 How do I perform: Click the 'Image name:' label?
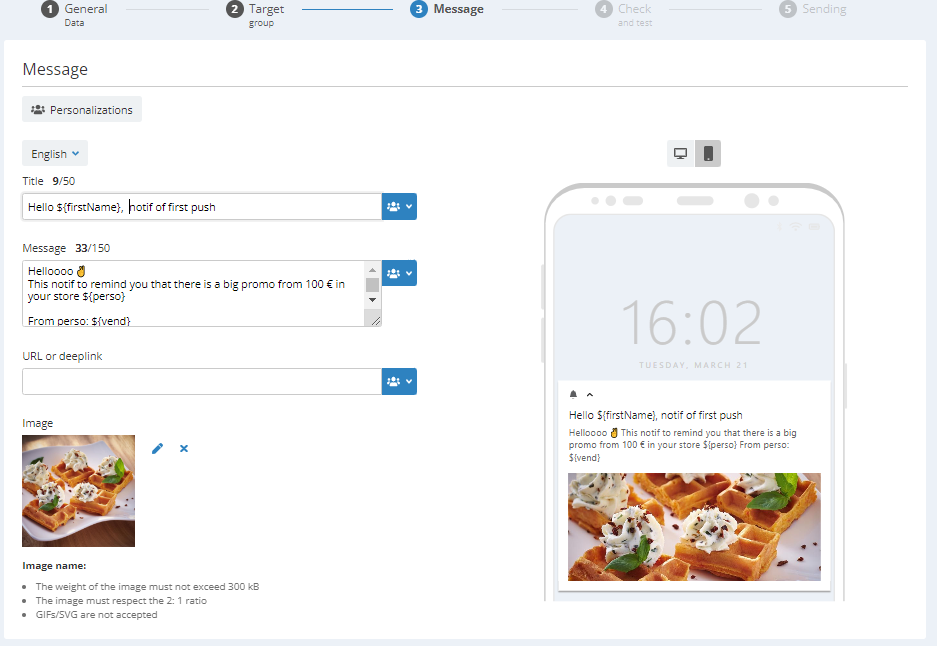[54, 565]
